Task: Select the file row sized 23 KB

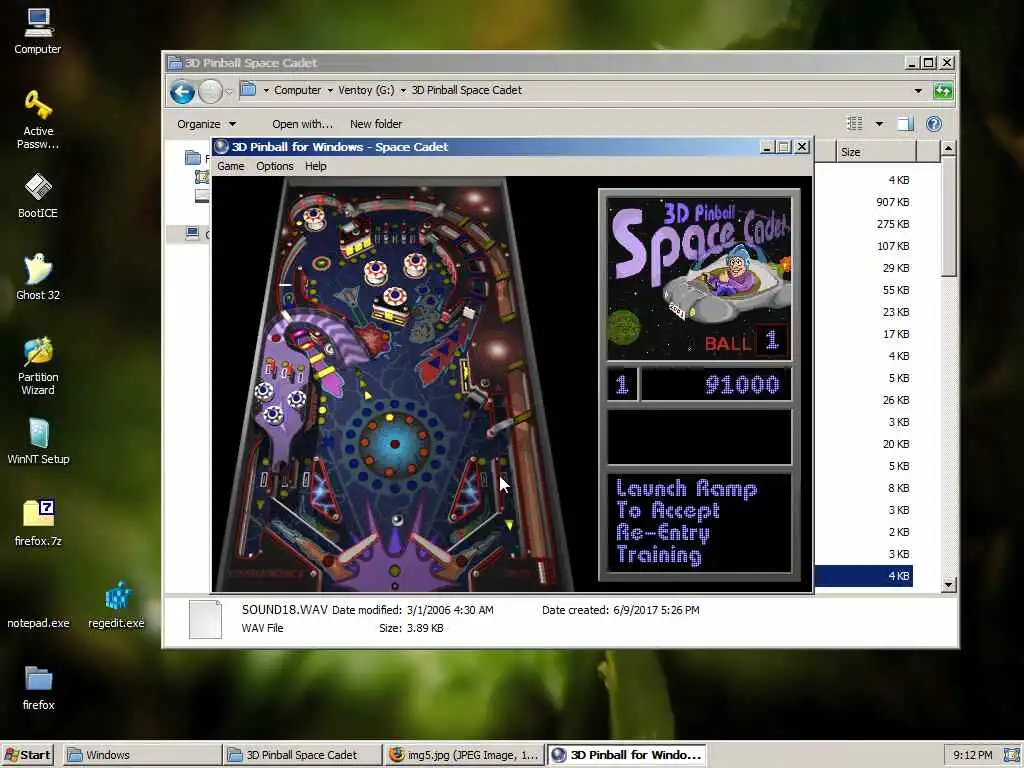Action: [x=863, y=312]
